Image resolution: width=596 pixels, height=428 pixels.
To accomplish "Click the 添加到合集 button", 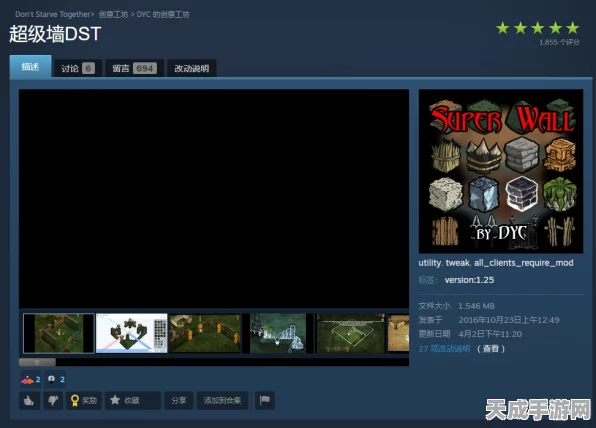I will pyautogui.click(x=222, y=400).
